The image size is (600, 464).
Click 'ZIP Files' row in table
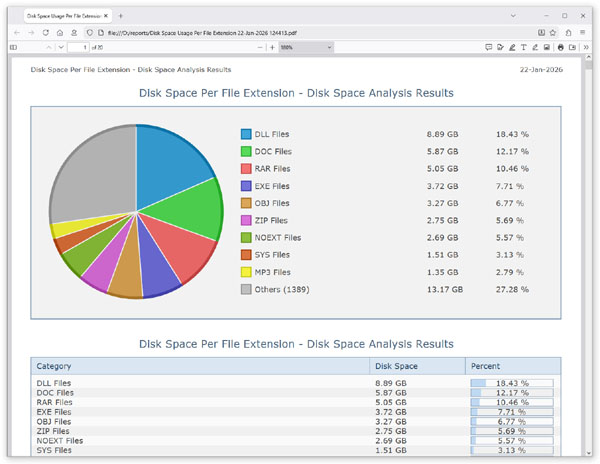[x=295, y=431]
